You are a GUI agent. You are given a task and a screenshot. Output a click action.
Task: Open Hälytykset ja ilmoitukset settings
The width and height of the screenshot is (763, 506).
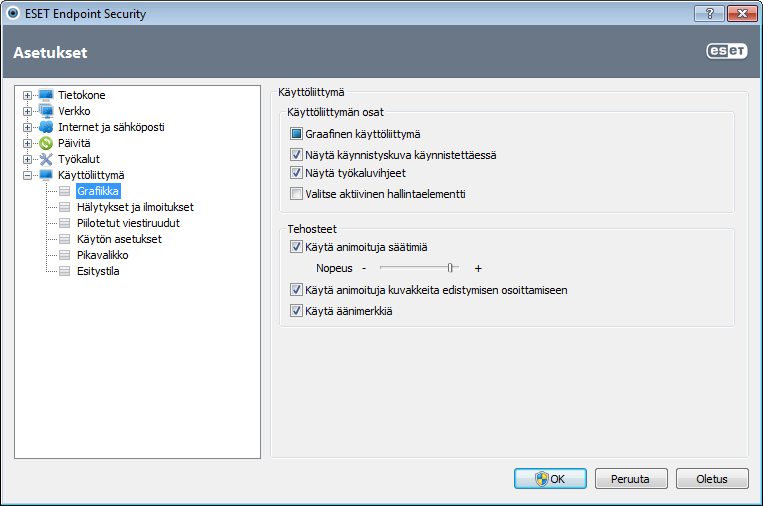point(135,207)
